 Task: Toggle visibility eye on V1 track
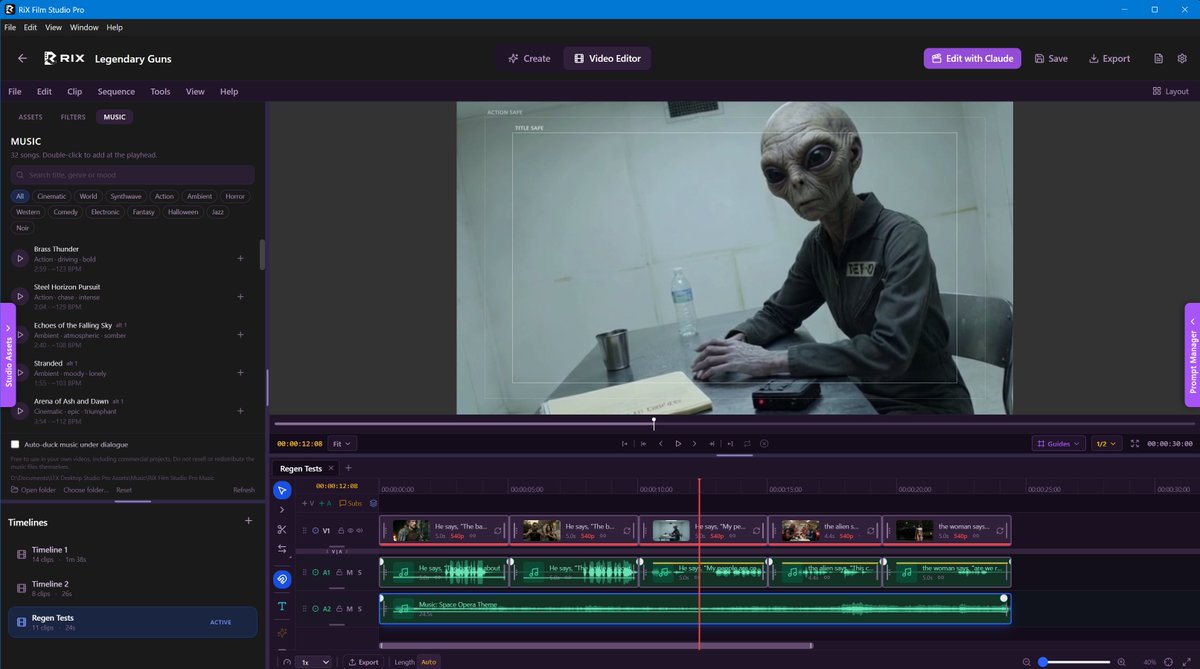[350, 530]
